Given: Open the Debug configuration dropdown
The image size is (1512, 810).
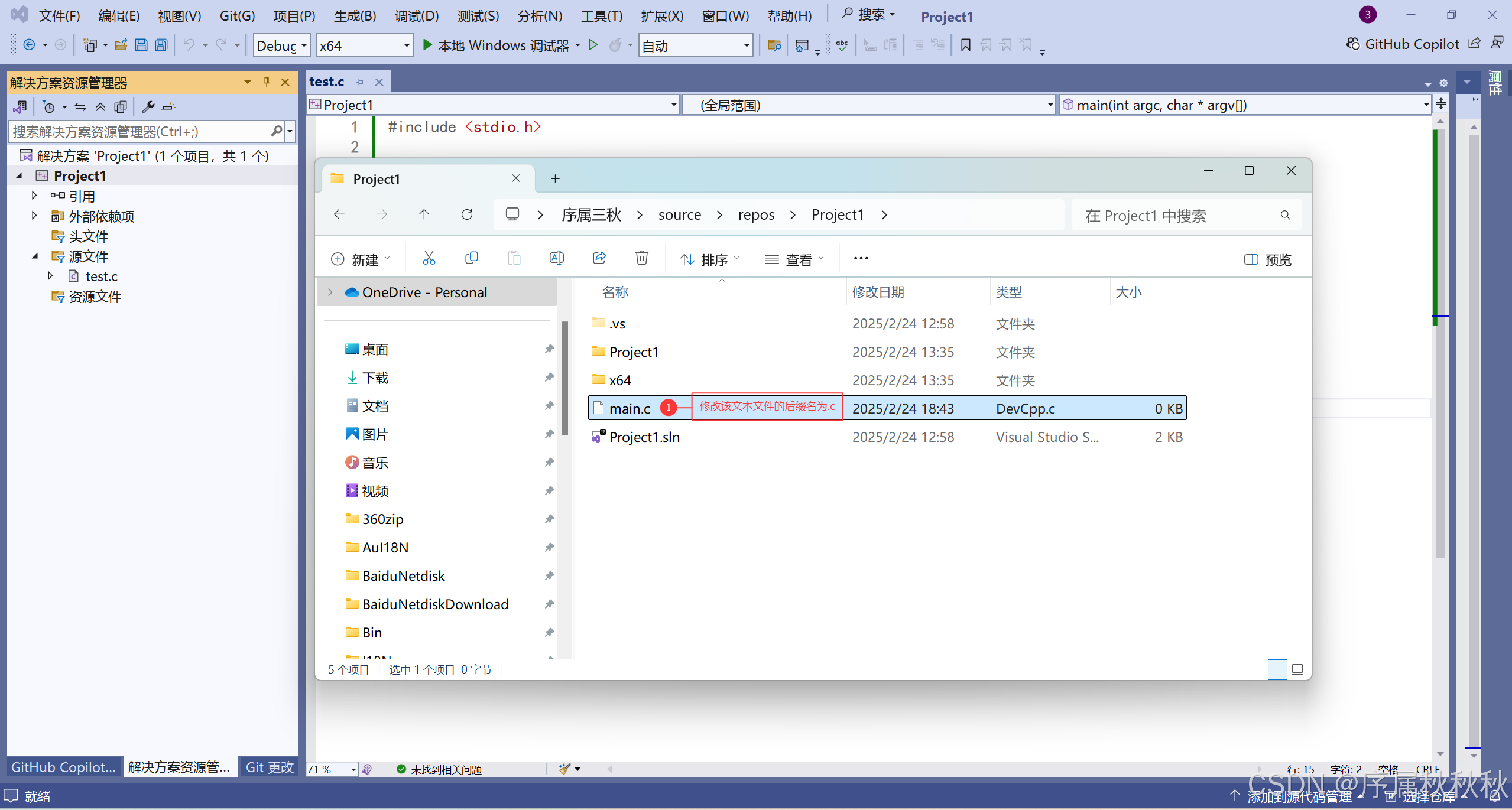Looking at the screenshot, I should point(281,45).
